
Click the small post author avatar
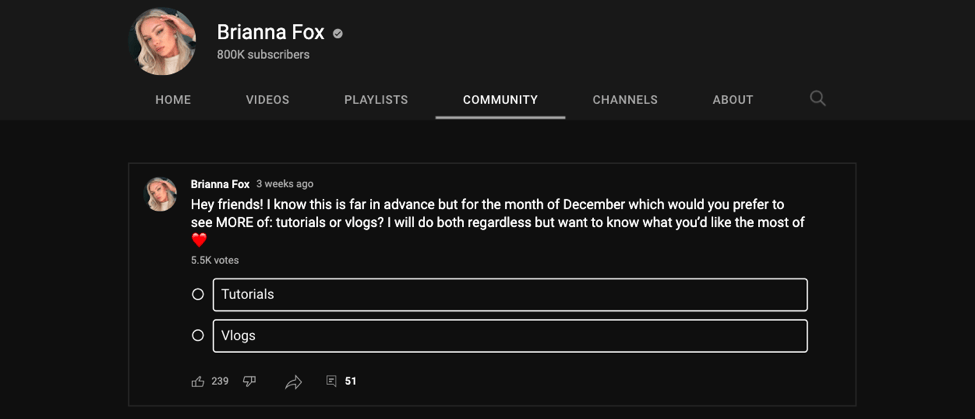point(161,194)
